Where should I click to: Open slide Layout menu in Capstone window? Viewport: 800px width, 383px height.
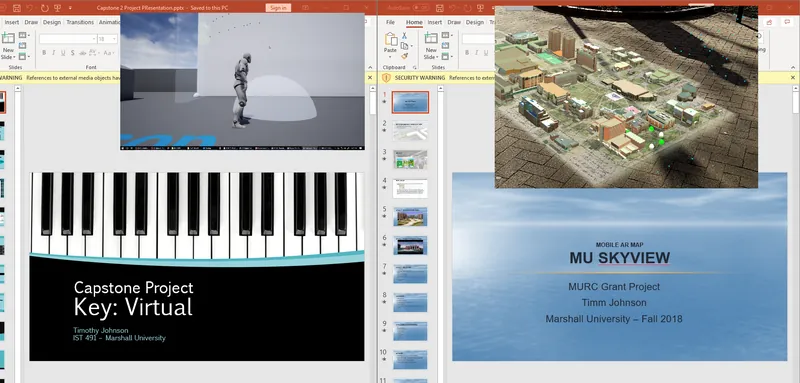point(23,35)
